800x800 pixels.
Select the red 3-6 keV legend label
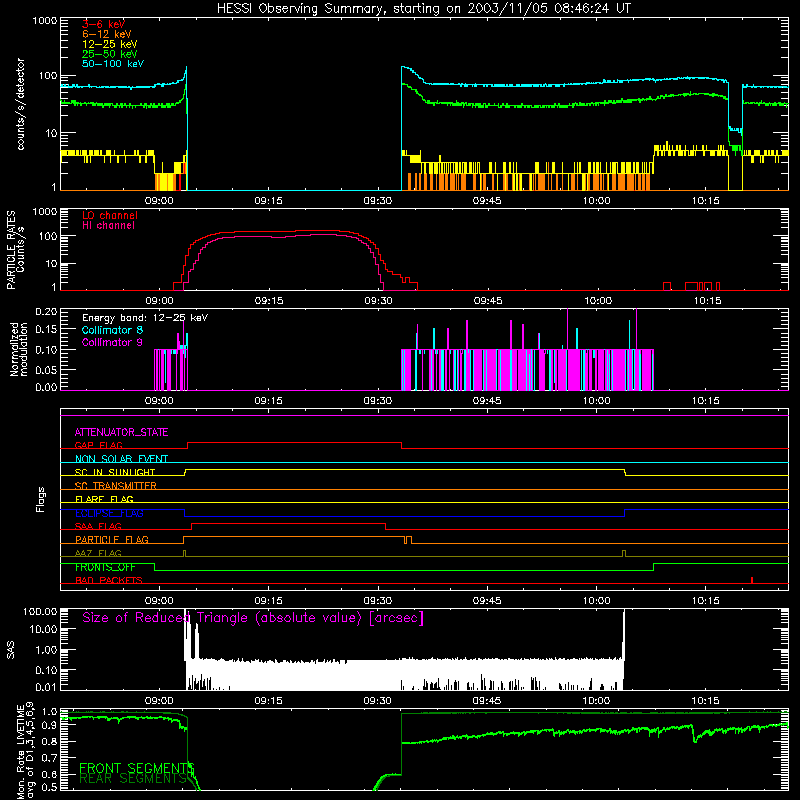tap(103, 24)
